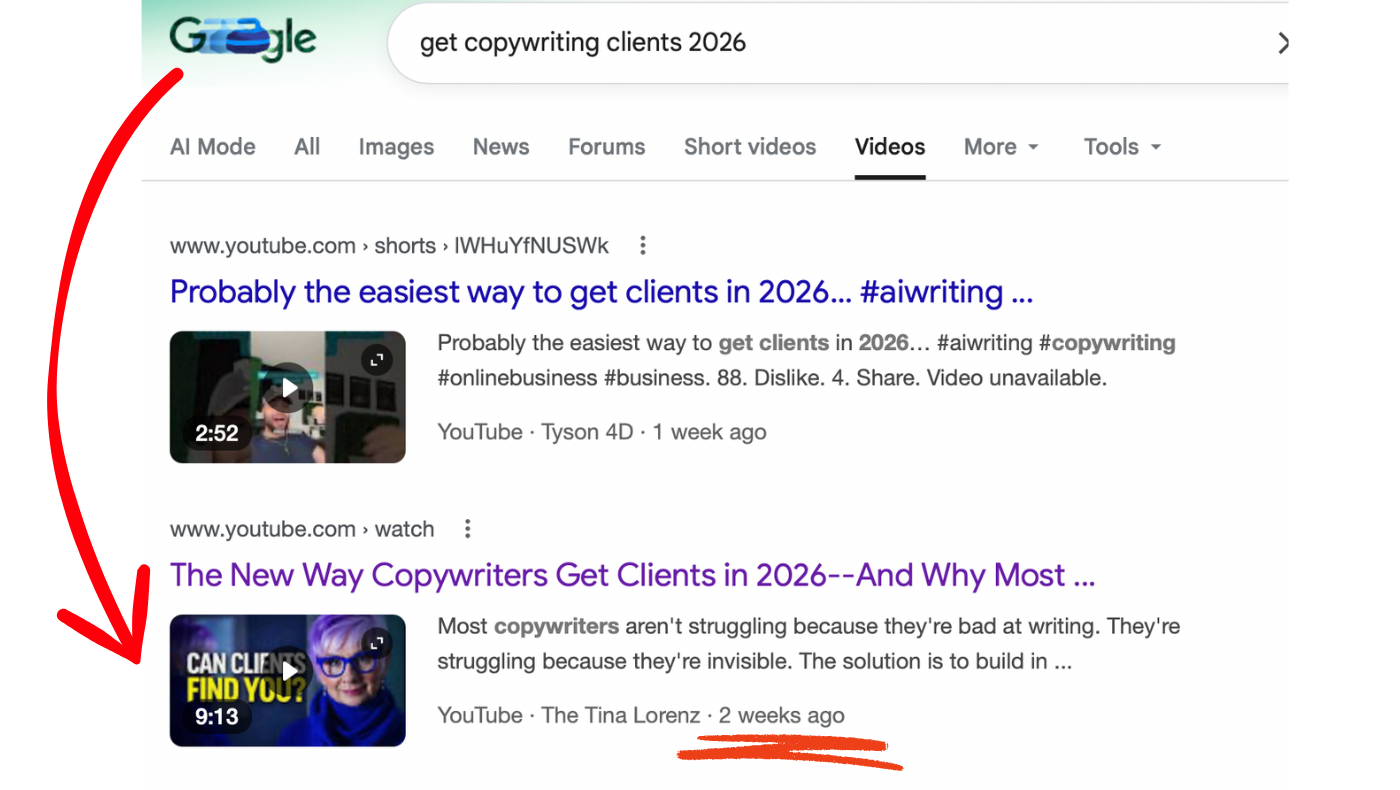This screenshot has height=790, width=1400.
Task: Click the Google logo
Action: click(243, 41)
